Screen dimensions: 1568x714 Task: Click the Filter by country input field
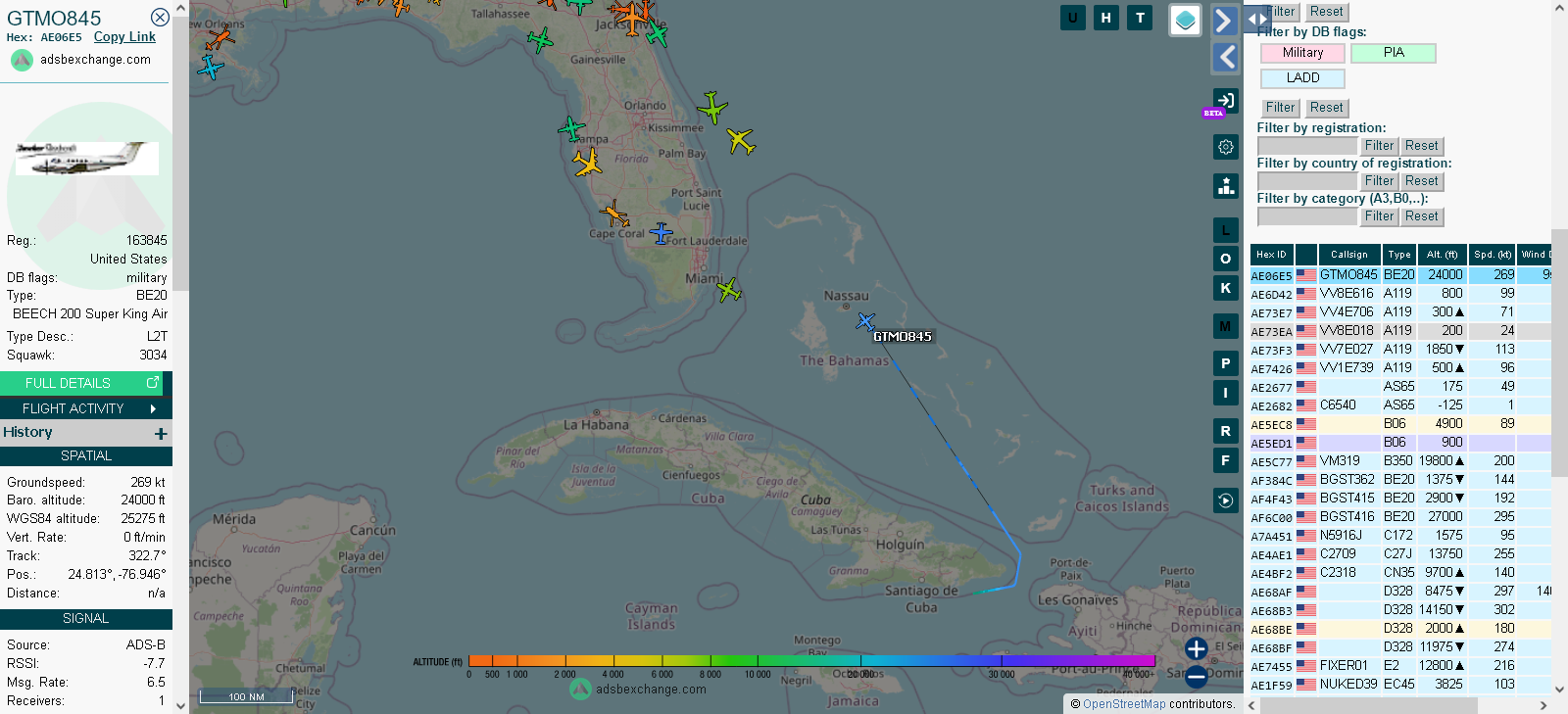(x=1307, y=181)
